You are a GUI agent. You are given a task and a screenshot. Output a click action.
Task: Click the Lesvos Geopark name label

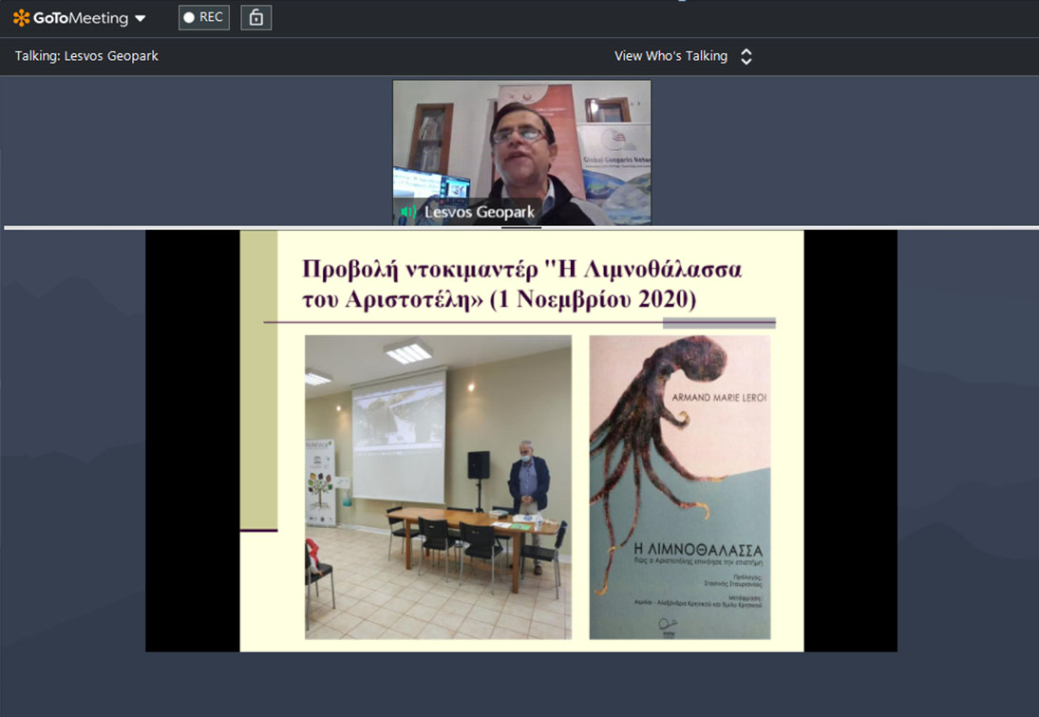(x=479, y=212)
